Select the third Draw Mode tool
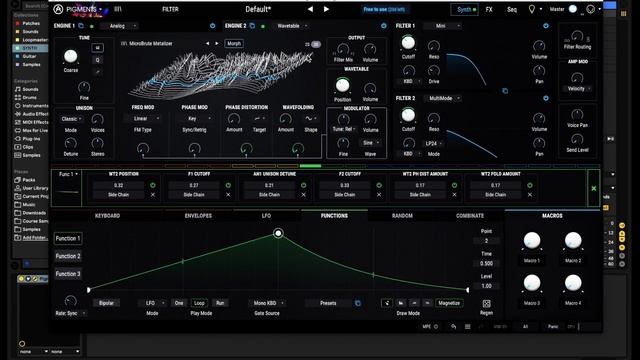Image resolution: width=640 pixels, height=360 pixels. coord(414,303)
